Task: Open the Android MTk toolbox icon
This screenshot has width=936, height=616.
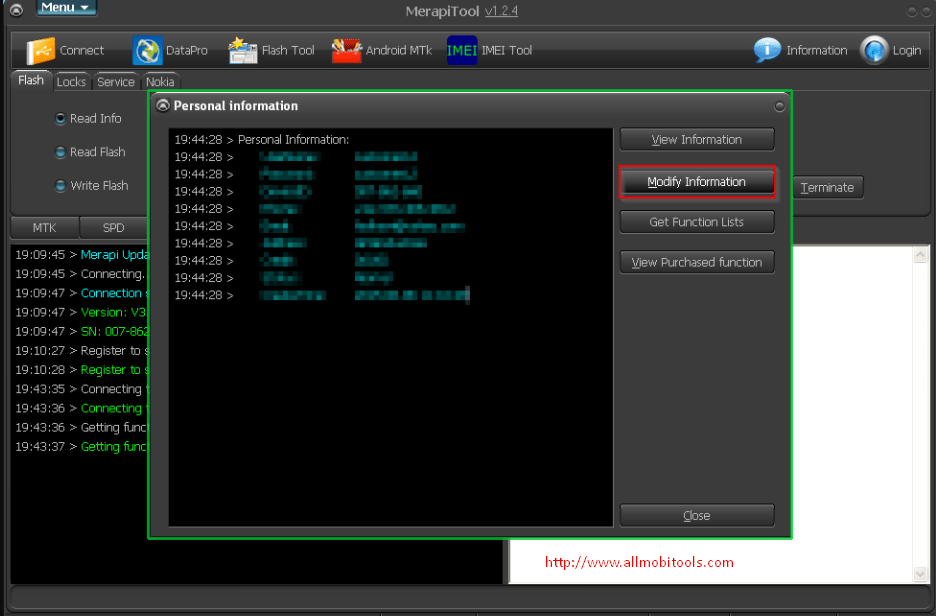Action: 346,51
